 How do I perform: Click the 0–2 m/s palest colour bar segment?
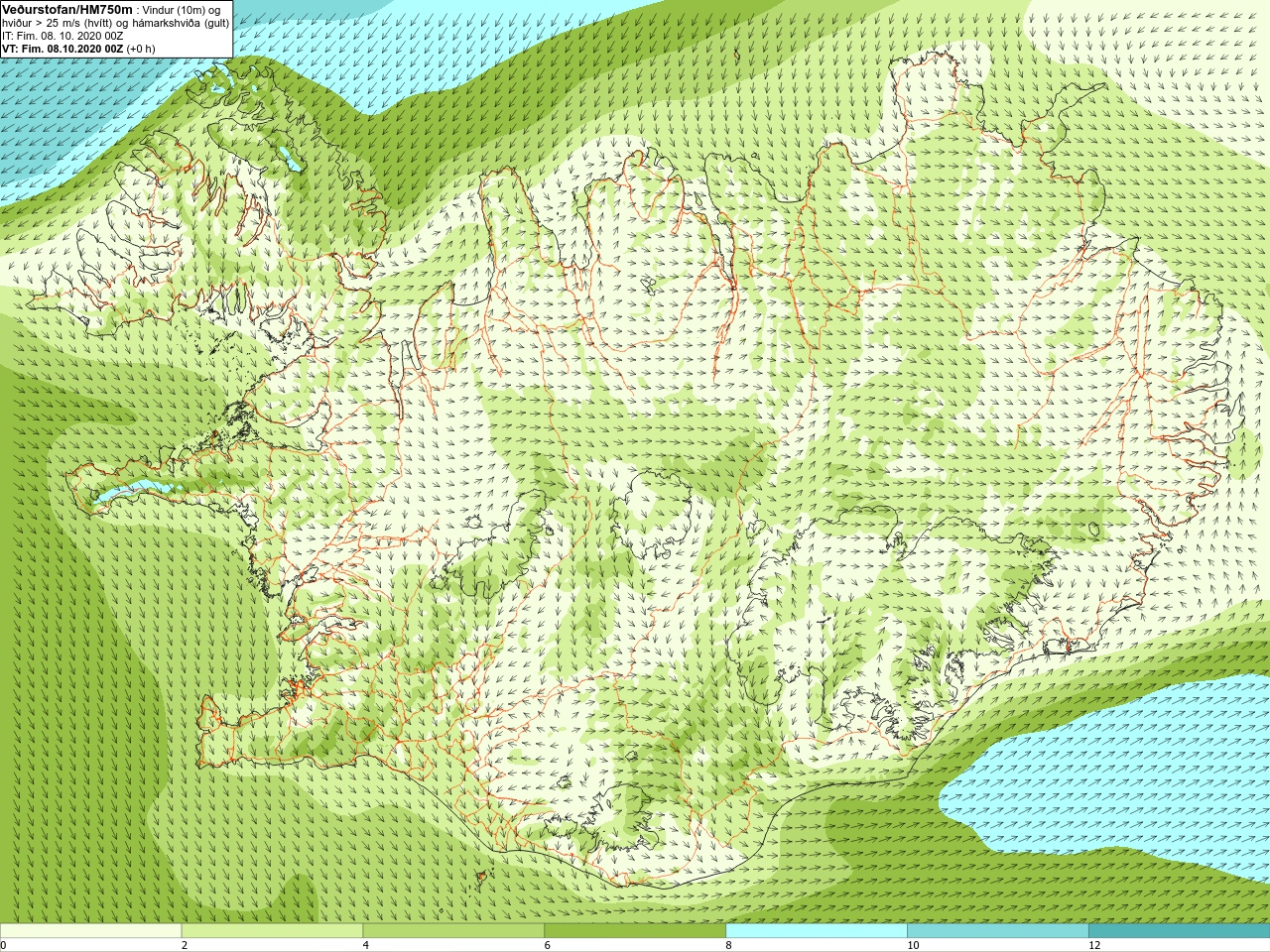click(90, 931)
